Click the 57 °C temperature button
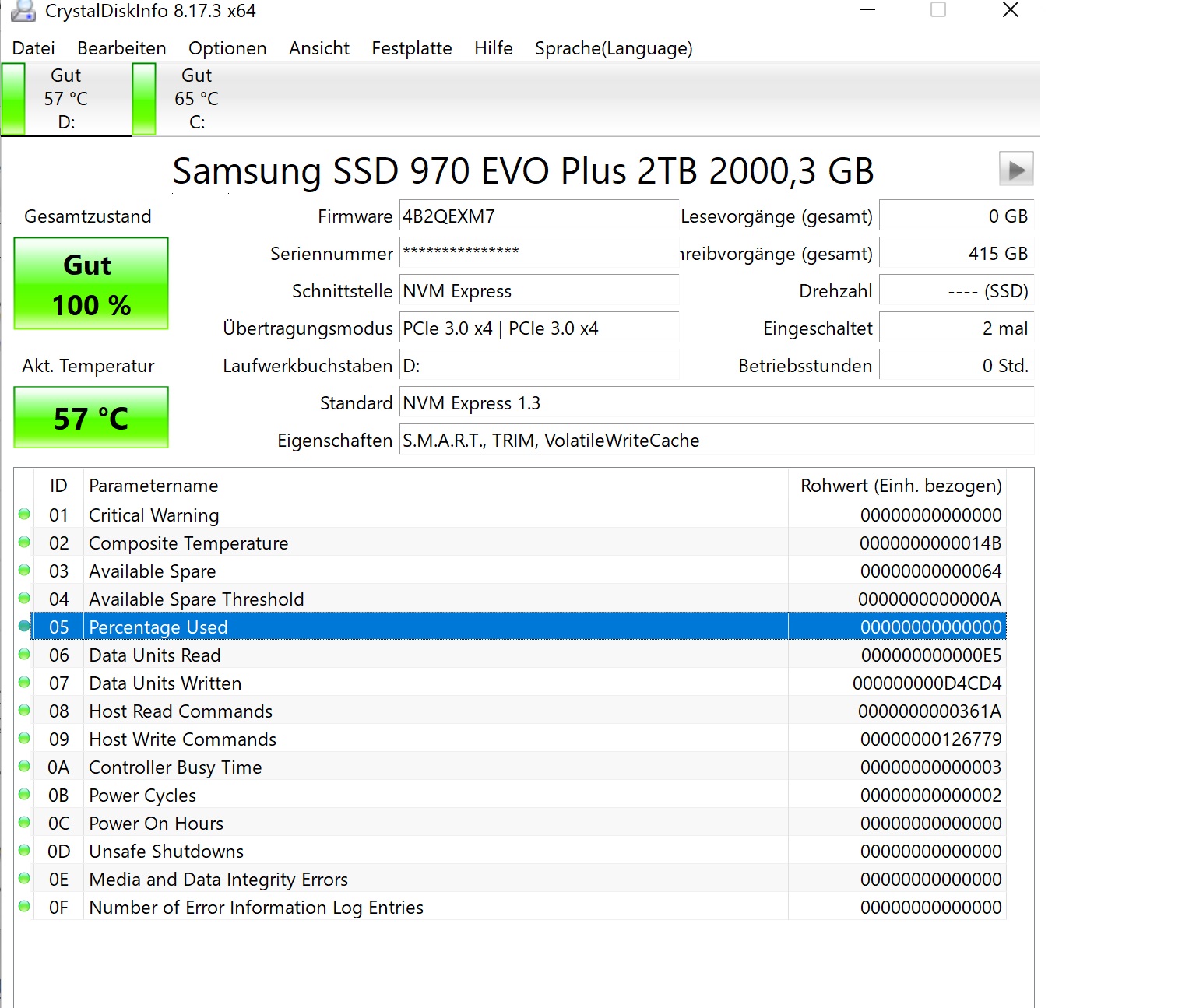 click(91, 417)
